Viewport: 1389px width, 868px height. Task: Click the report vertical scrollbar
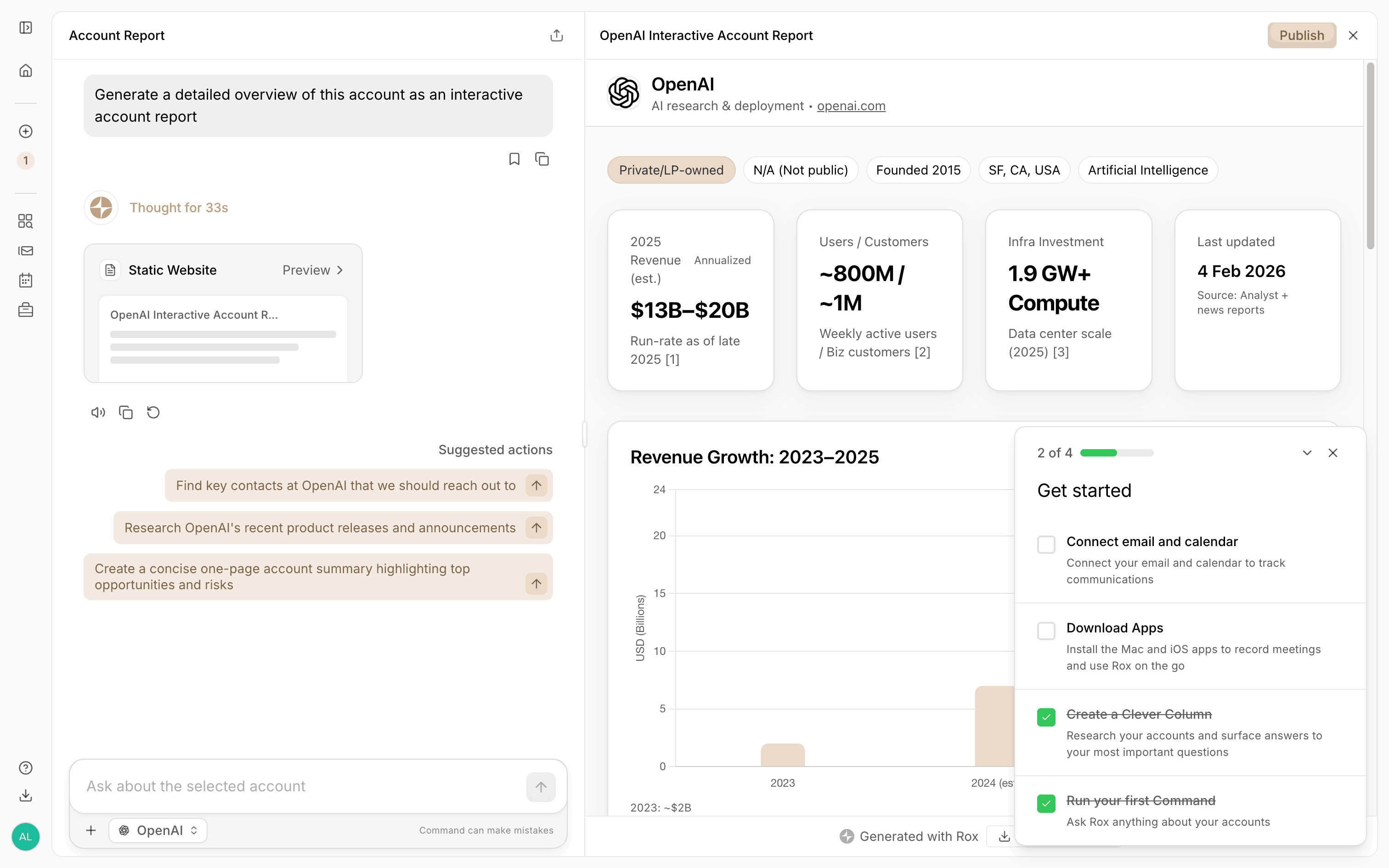tap(1370, 156)
